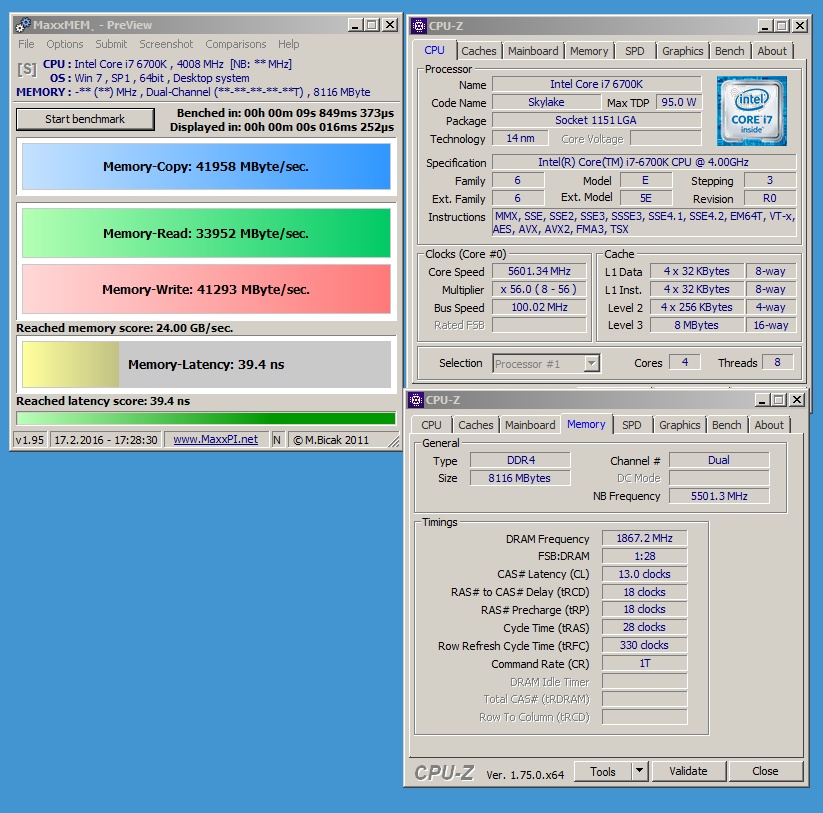
Task: Click the version v1.95 status bar entry
Action: pos(29,440)
